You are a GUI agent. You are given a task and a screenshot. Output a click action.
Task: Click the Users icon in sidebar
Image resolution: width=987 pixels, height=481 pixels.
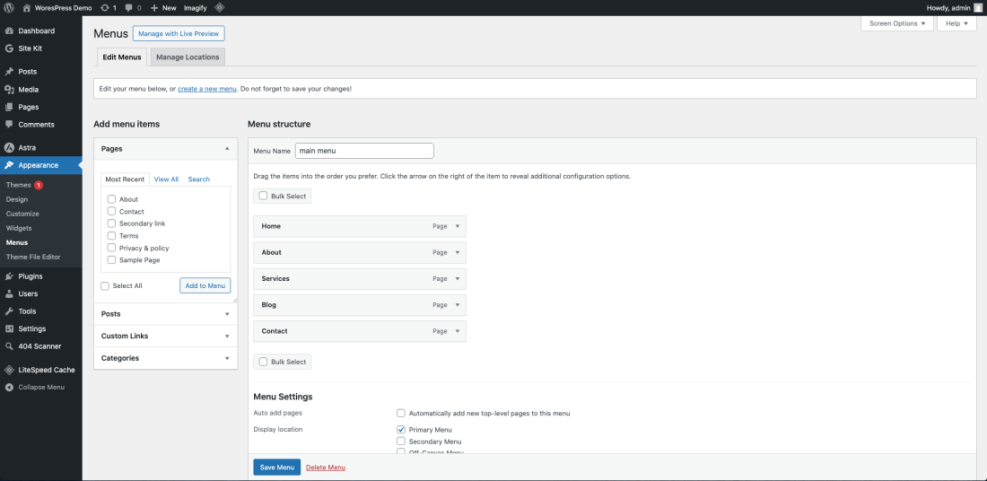coord(9,293)
